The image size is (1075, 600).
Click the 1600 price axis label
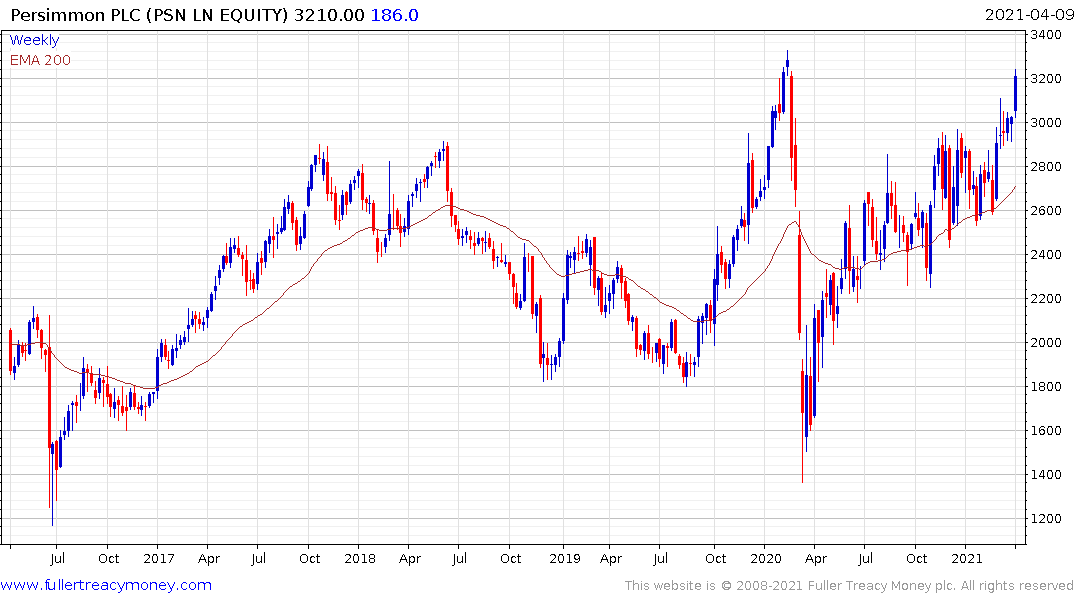1046,431
